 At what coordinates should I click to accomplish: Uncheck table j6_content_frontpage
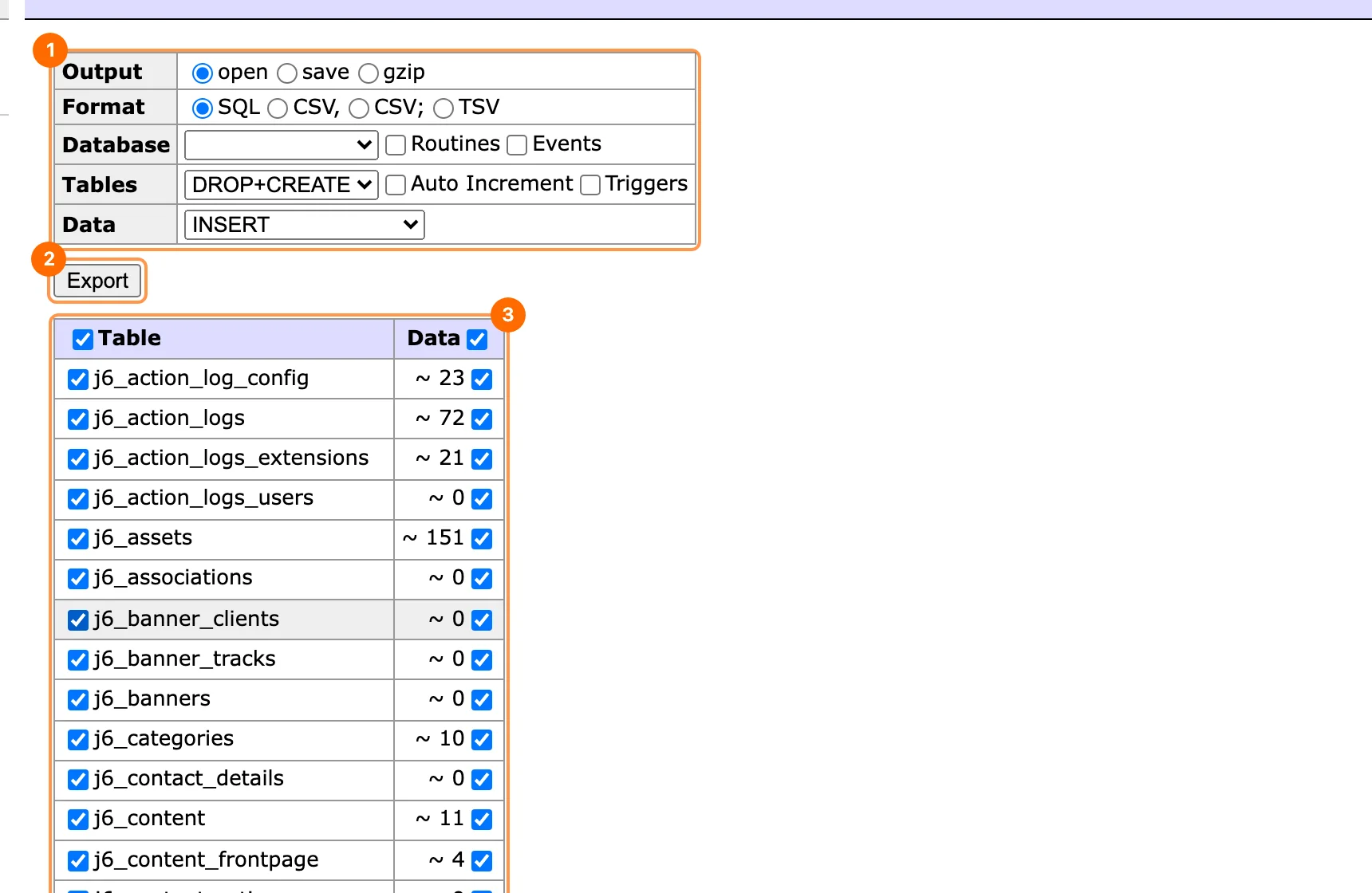click(78, 861)
